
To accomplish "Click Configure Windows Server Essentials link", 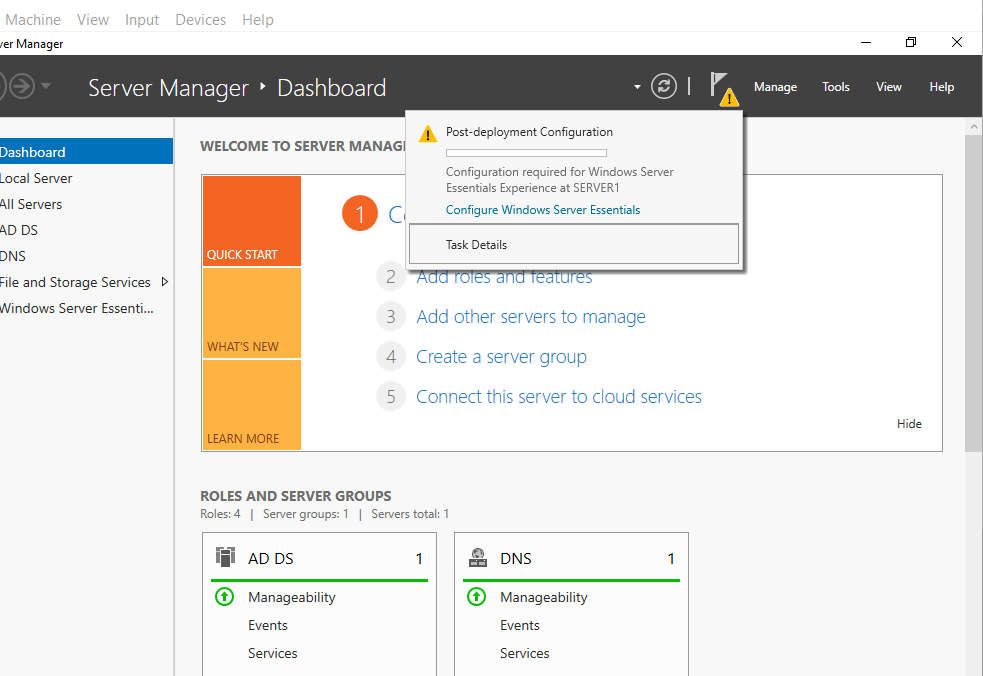I will click(543, 209).
